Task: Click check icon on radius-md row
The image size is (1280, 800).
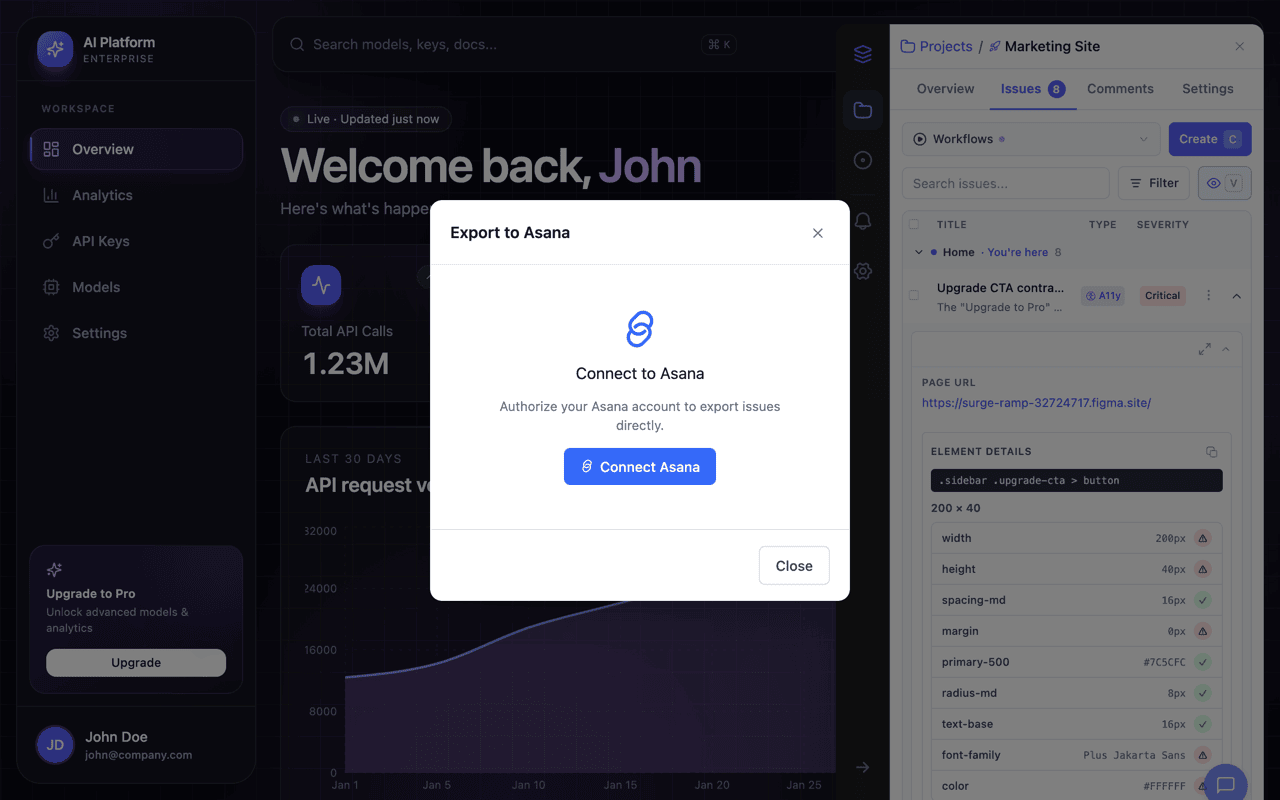Action: pos(1203,693)
